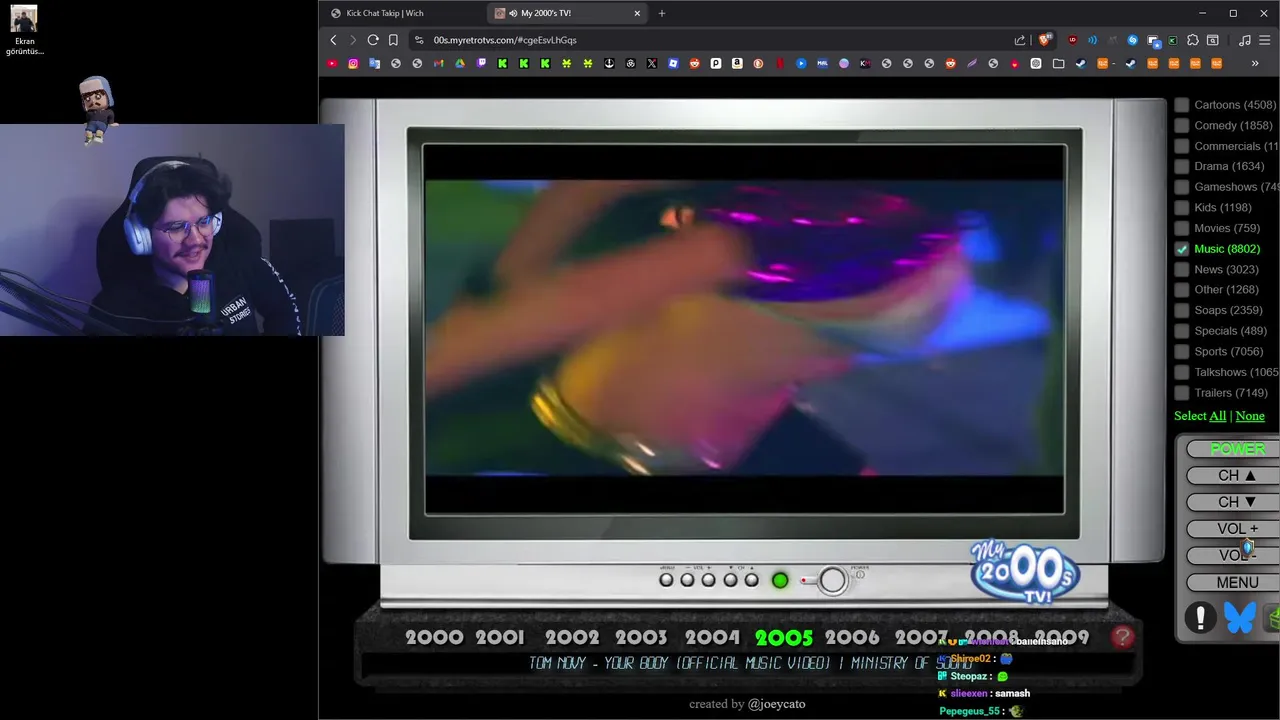Open the Ekran görüntüsü desktop icon
The height and width of the screenshot is (720, 1280).
[24, 30]
